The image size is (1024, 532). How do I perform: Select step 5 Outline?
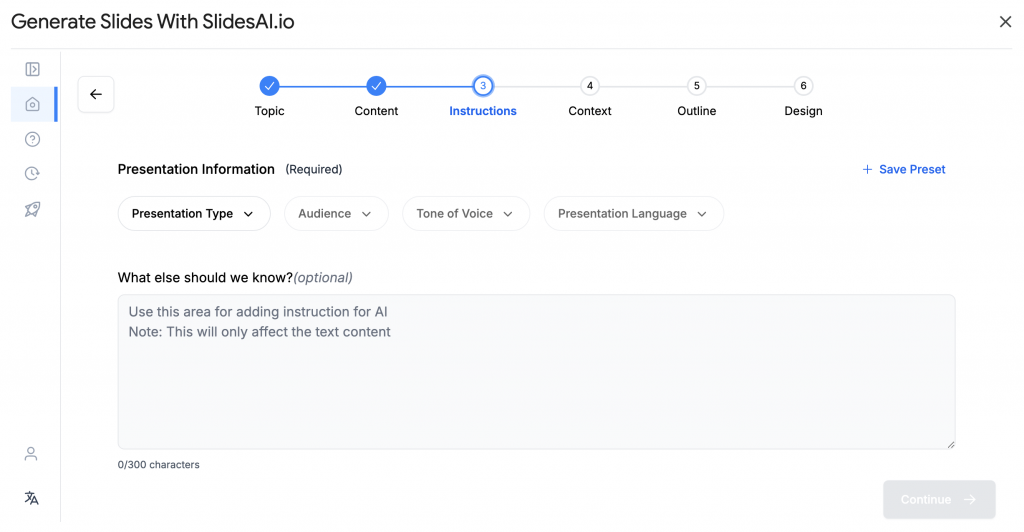(697, 86)
